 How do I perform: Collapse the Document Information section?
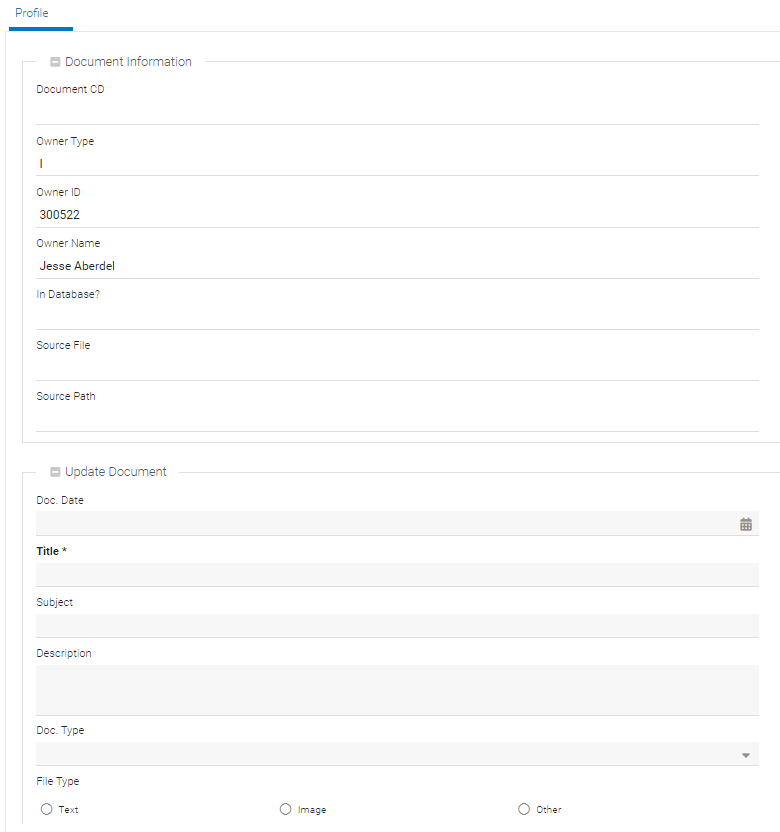[56, 62]
